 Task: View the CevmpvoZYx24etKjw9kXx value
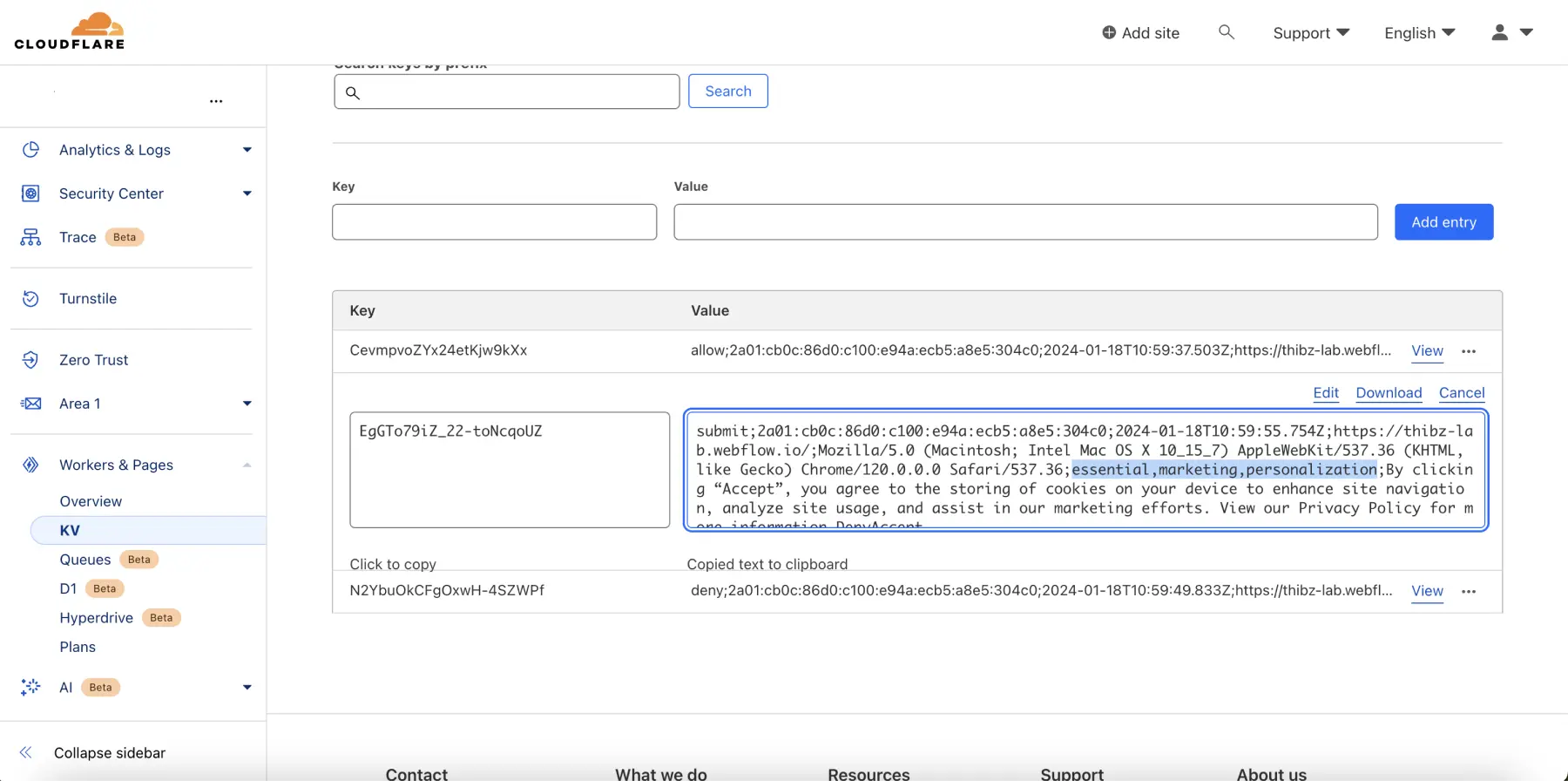(x=1428, y=350)
